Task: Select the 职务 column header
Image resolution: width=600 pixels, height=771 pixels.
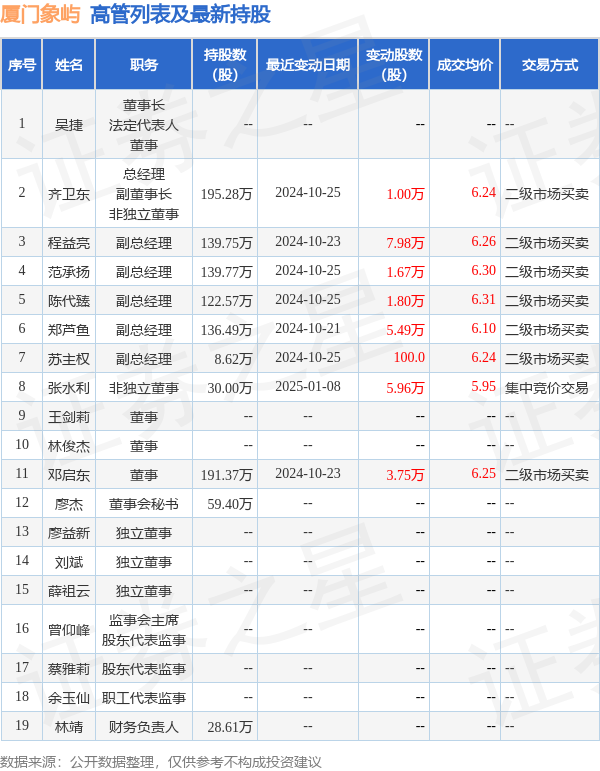Action: point(144,65)
